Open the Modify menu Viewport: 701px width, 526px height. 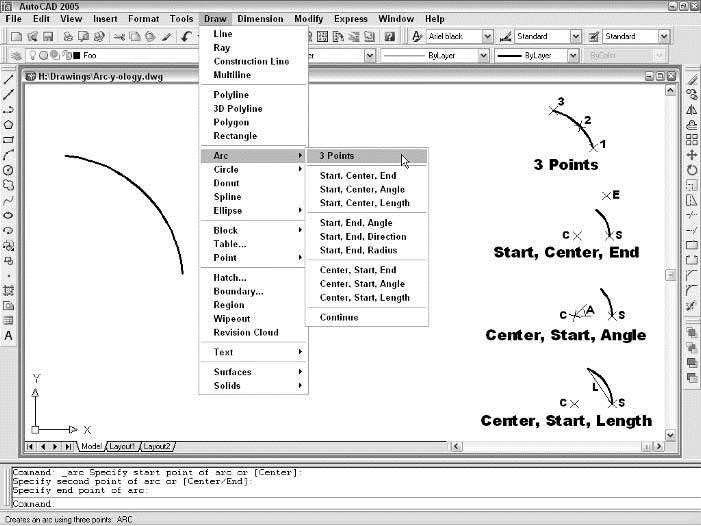[308, 19]
